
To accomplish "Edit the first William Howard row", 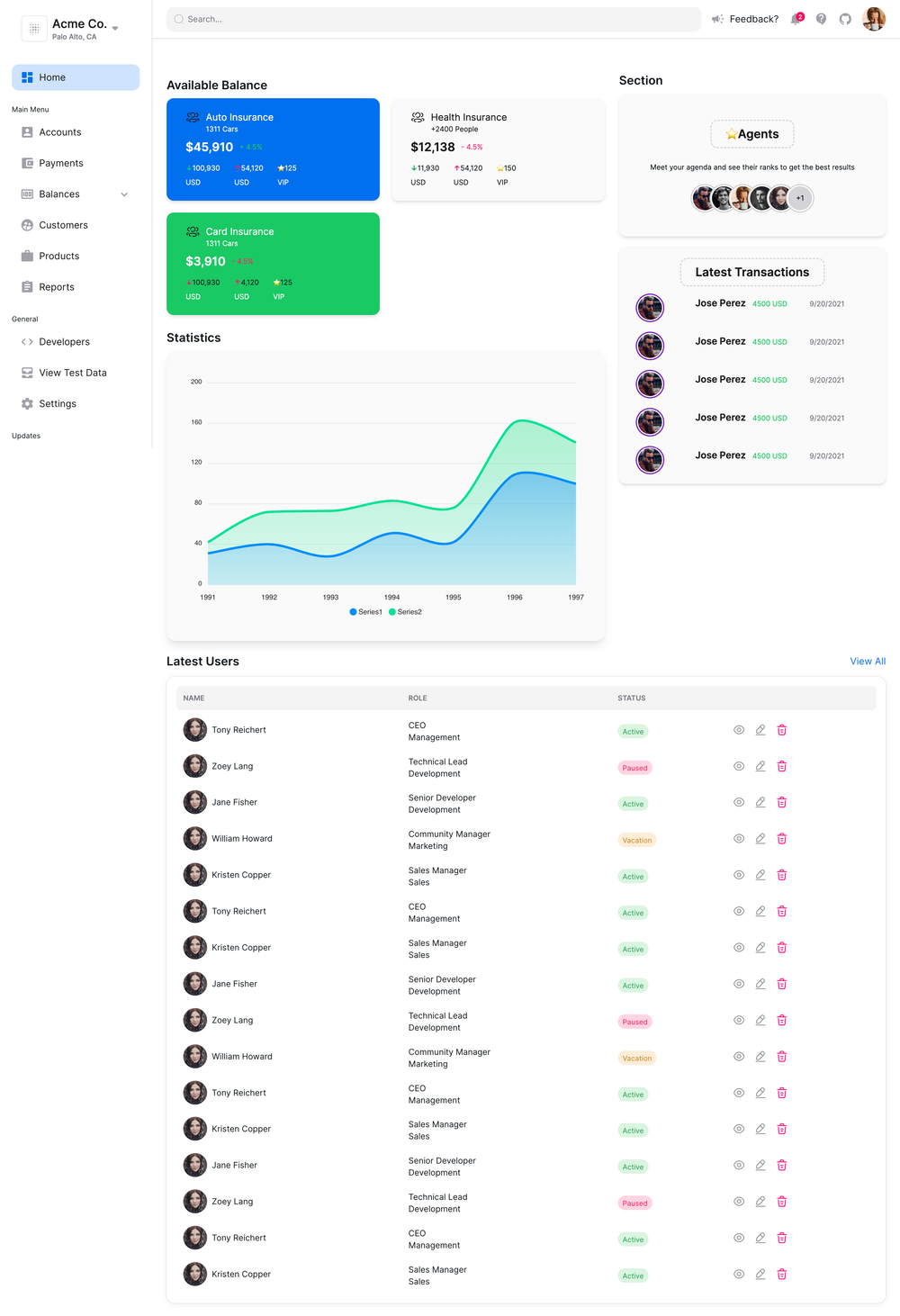I will [760, 838].
